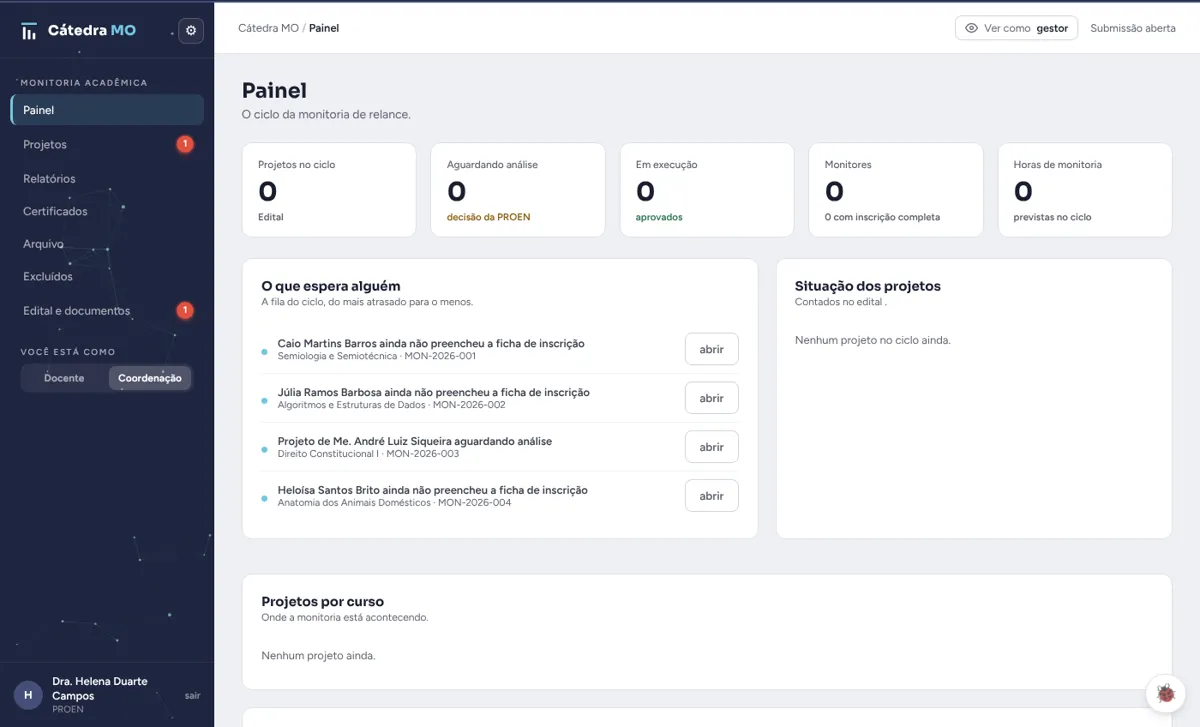Switch role to Docente
Viewport: 1200px width, 727px height.
(64, 378)
